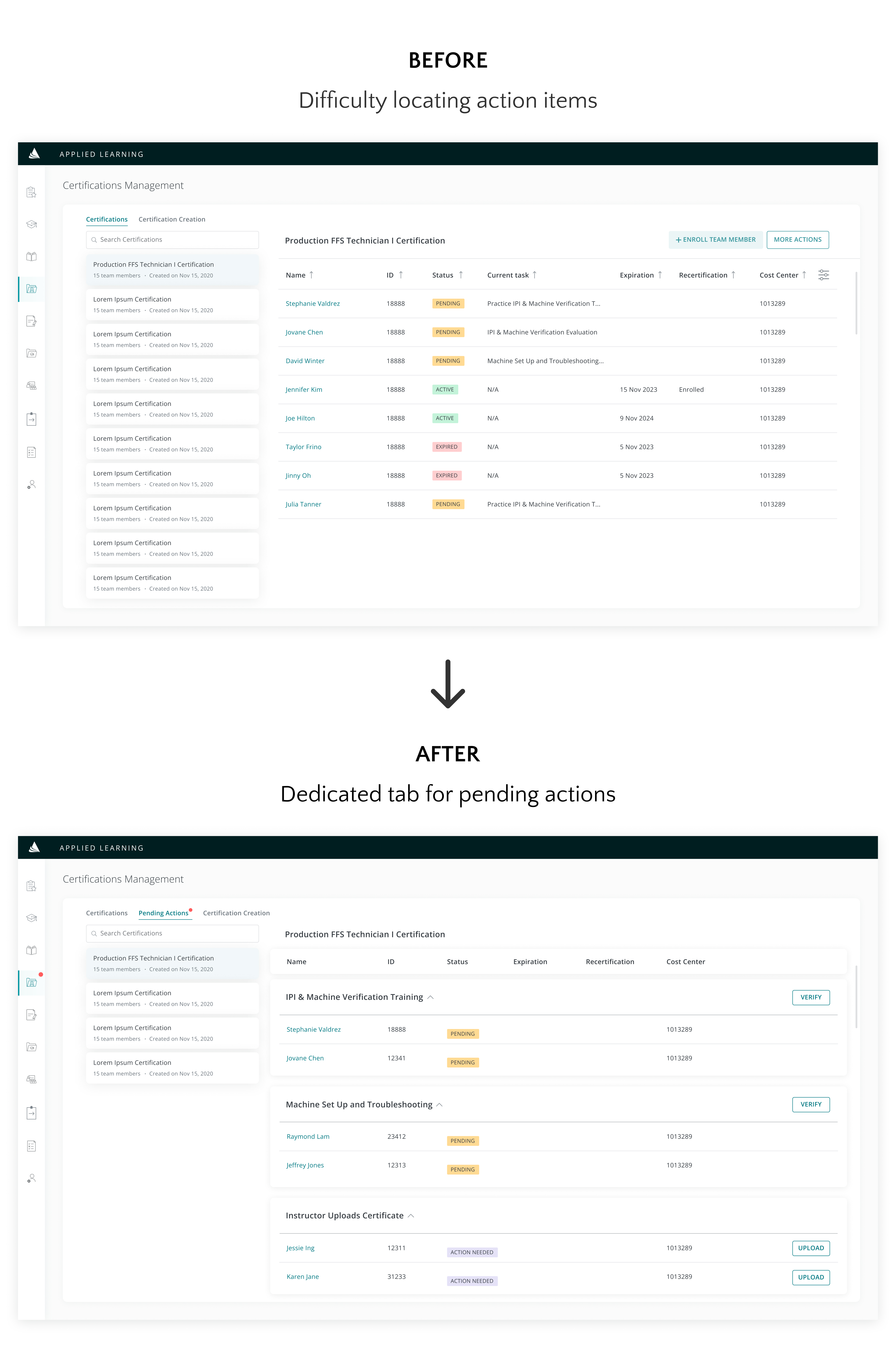Sort table by Expiration column arrow
This screenshot has height=1368, width=896.
pyautogui.click(x=660, y=275)
